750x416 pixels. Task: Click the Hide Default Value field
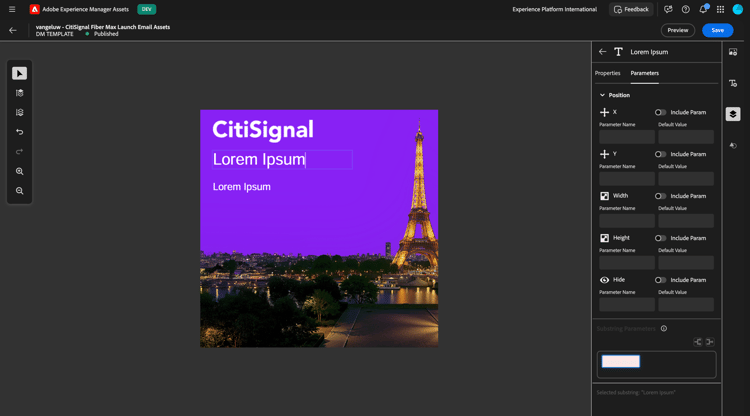pos(686,305)
